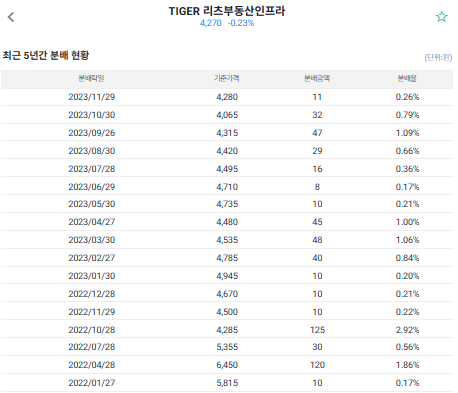This screenshot has height=393, width=458.
Task: Click distribution rate 0.66%
Action: (407, 151)
